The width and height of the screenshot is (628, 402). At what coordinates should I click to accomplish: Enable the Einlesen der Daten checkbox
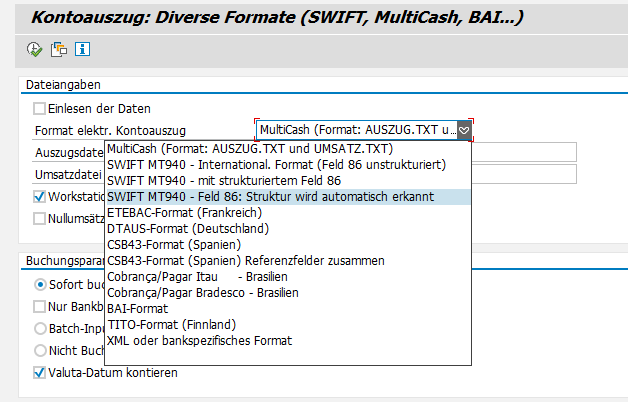click(x=40, y=109)
